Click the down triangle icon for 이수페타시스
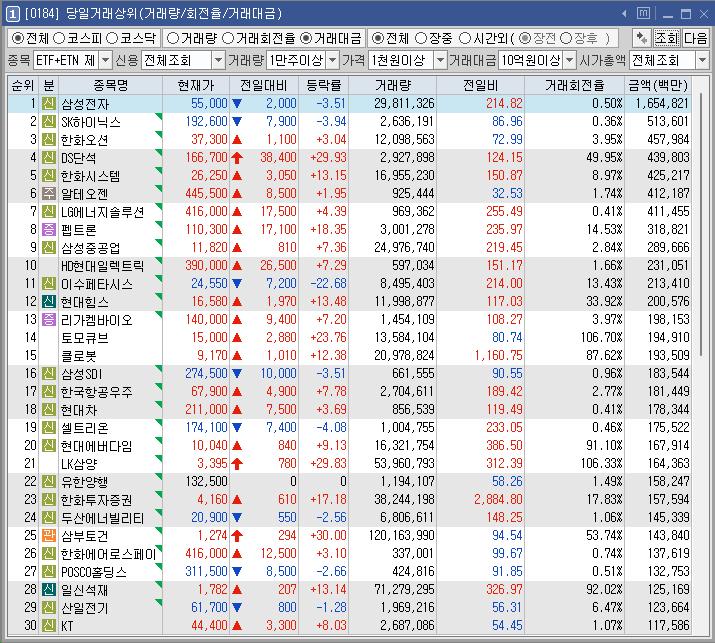The image size is (715, 643). (237, 284)
